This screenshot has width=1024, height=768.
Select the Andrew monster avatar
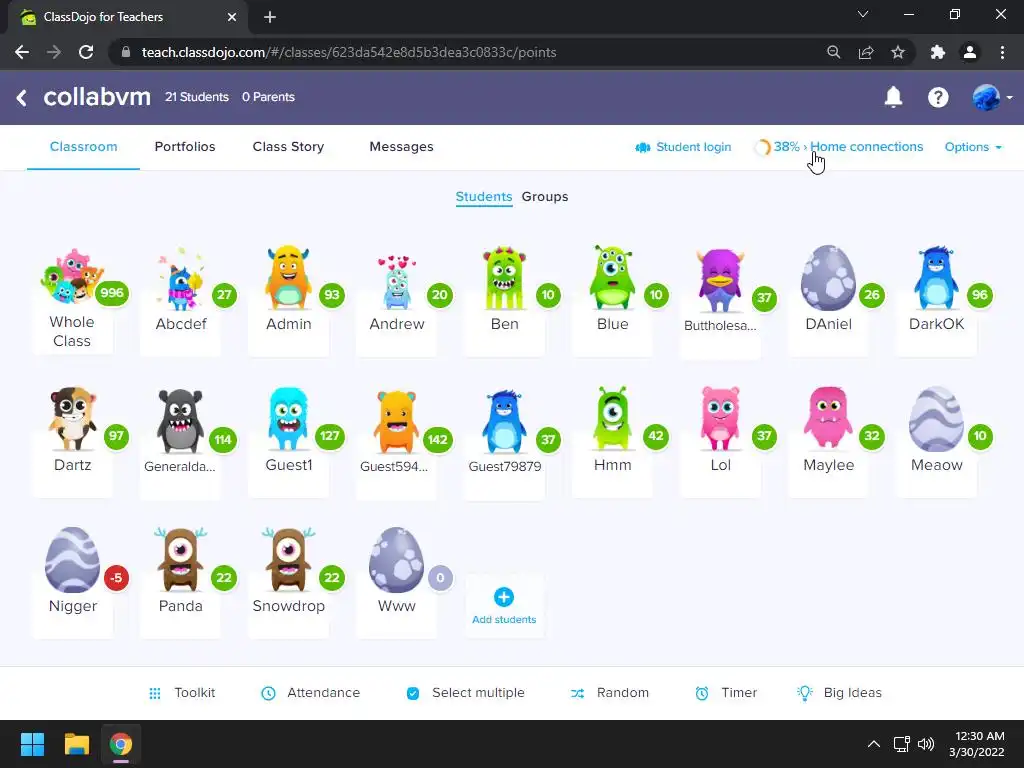pyautogui.click(x=396, y=281)
